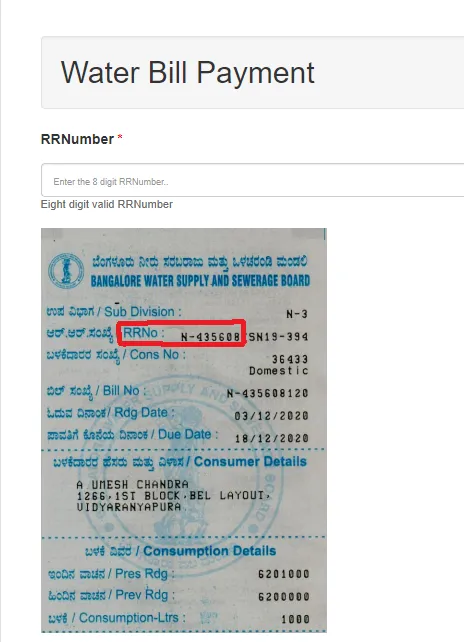
Task: Click the Bill No N-435608120 text
Action: [267, 393]
